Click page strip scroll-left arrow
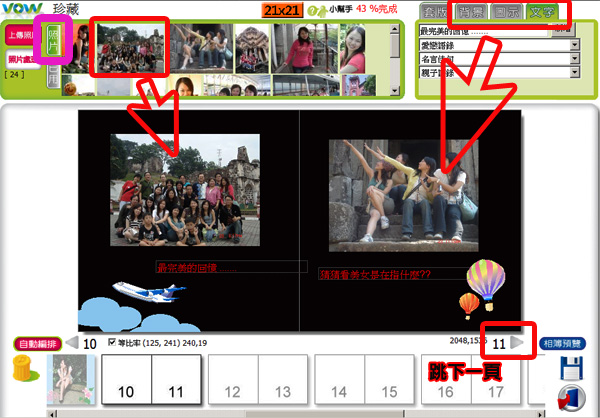The image size is (600, 418). pyautogui.click(x=52, y=414)
